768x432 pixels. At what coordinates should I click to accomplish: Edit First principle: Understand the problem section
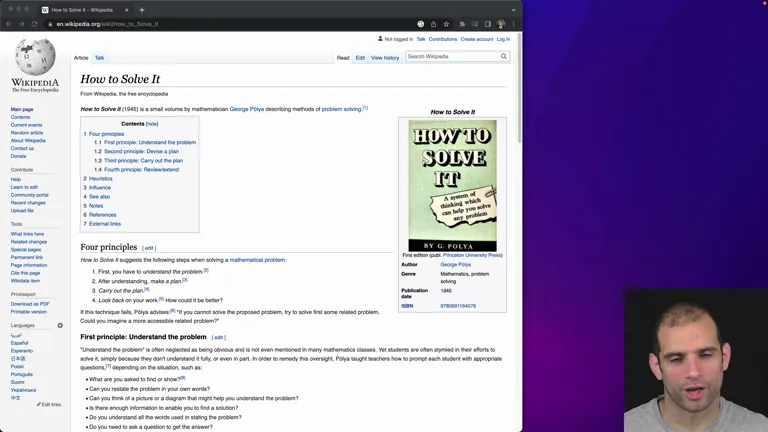(x=218, y=337)
